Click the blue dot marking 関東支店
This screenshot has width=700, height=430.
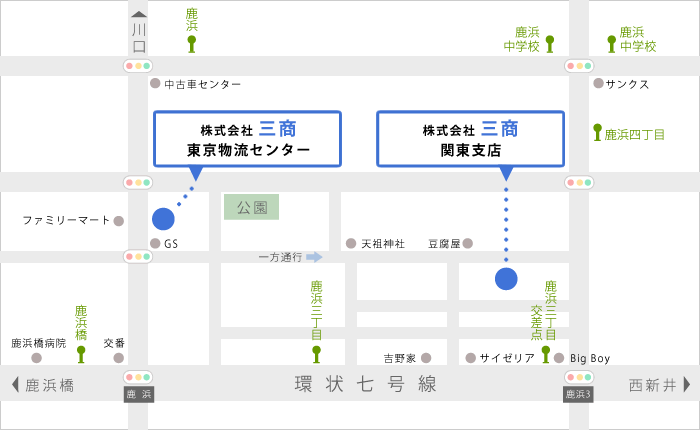pos(506,279)
